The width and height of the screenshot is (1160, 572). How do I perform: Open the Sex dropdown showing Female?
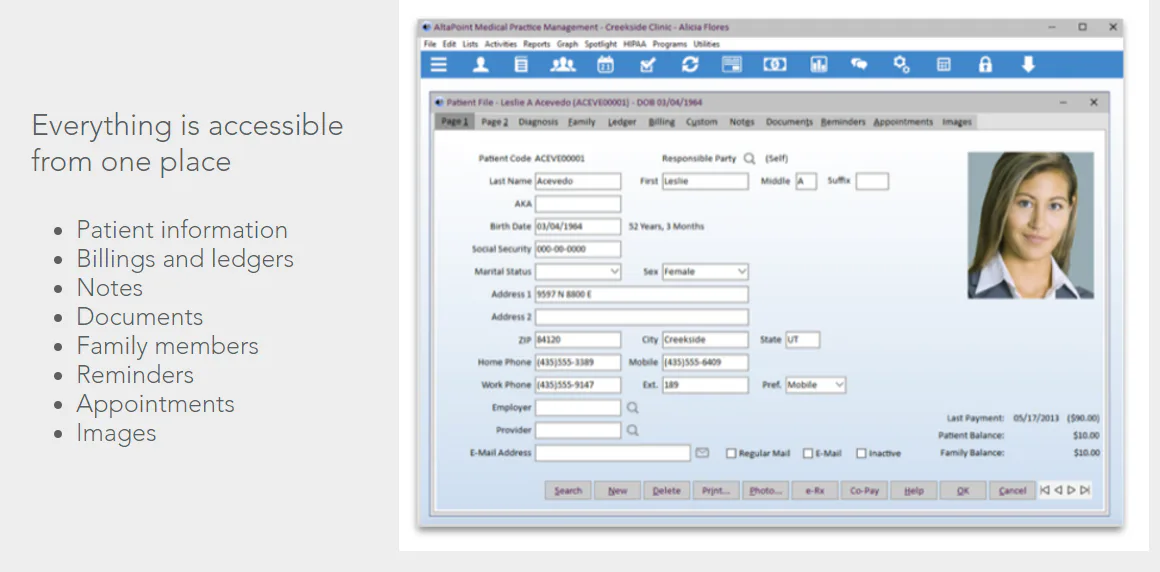pyautogui.click(x=705, y=272)
